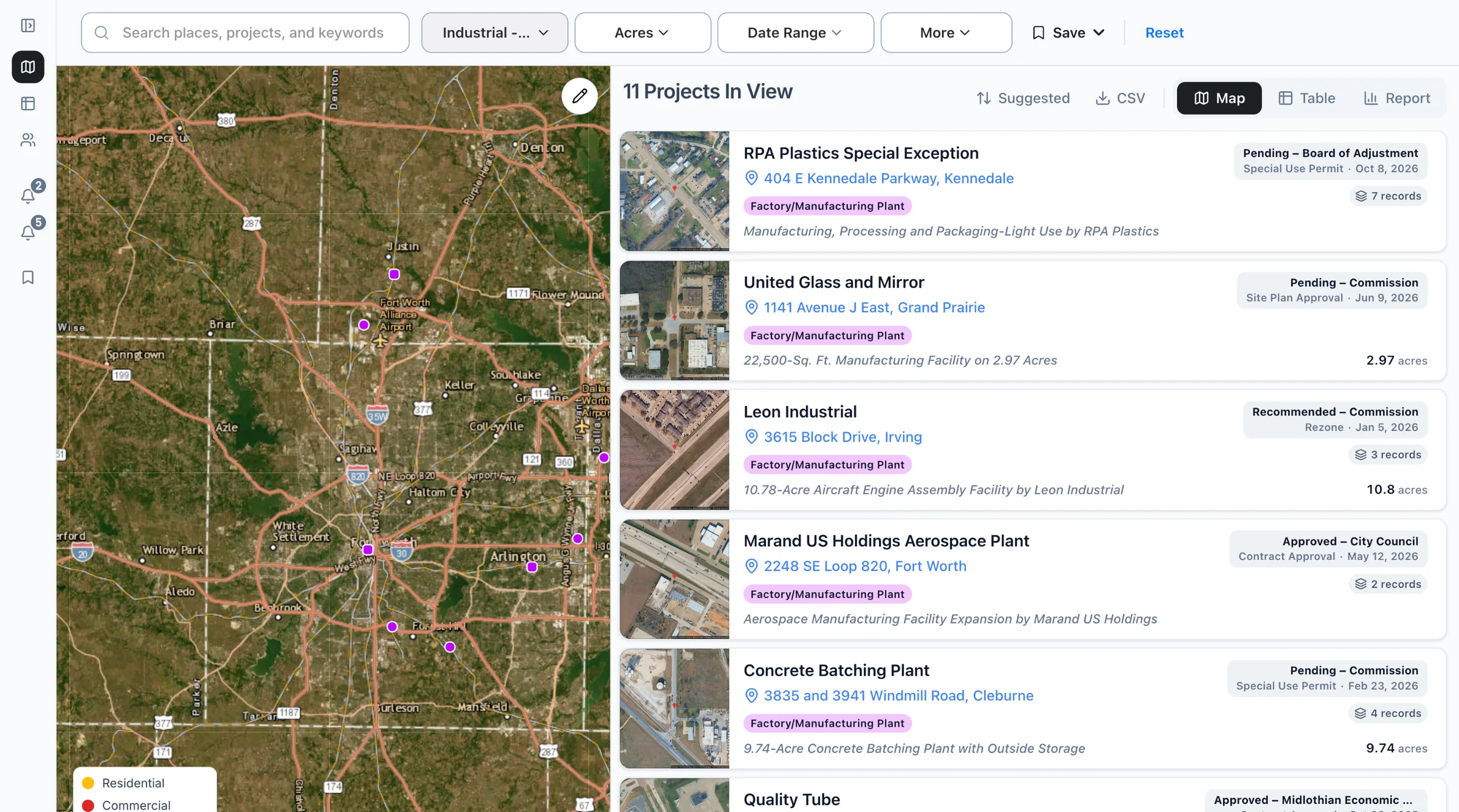Open the bell with 2 notifications

[29, 194]
